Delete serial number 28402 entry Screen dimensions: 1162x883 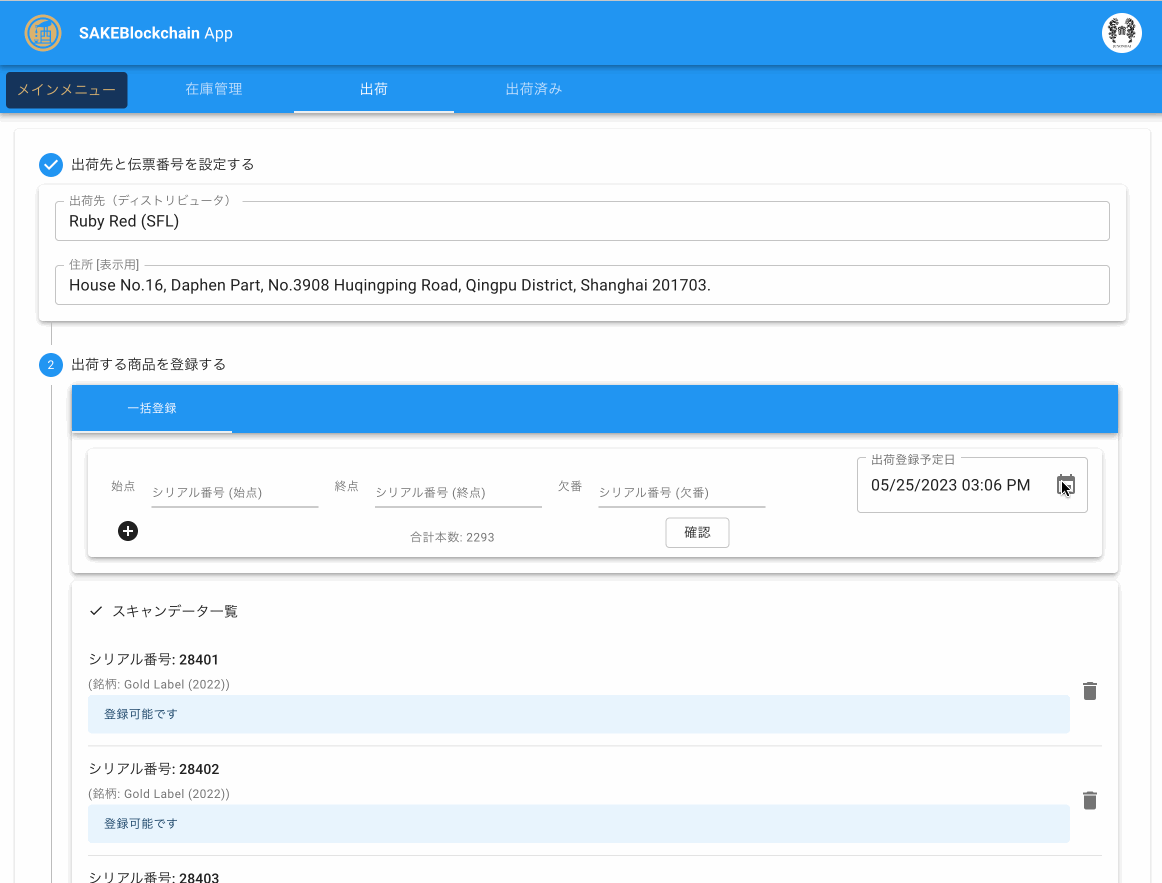tap(1090, 800)
